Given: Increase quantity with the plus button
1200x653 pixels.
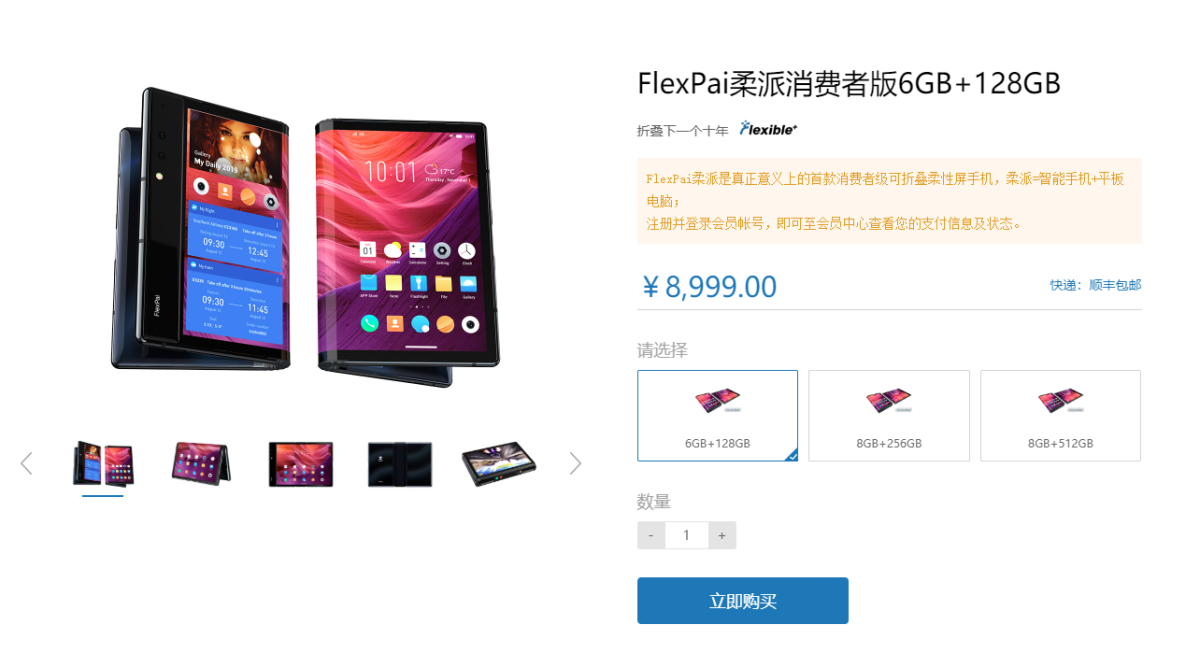Looking at the screenshot, I should point(722,535).
